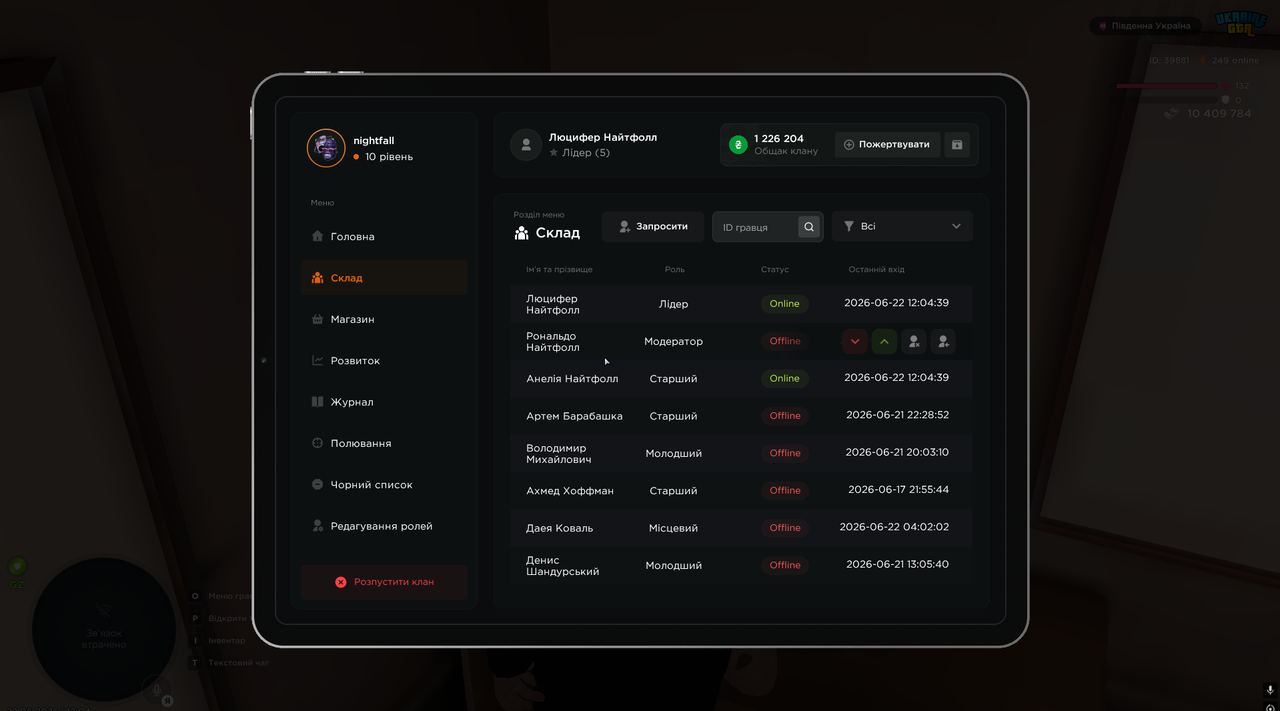The height and width of the screenshot is (711, 1280).
Task: Open the Журнал menu item
Action: coord(384,402)
